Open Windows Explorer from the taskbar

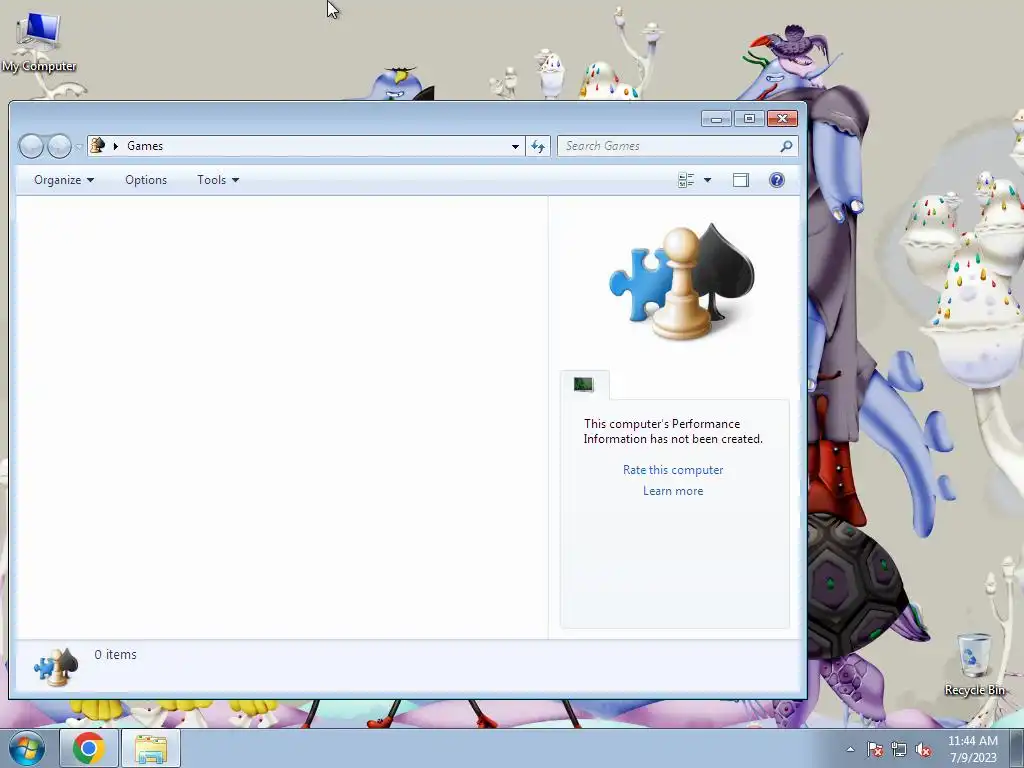pyautogui.click(x=151, y=748)
